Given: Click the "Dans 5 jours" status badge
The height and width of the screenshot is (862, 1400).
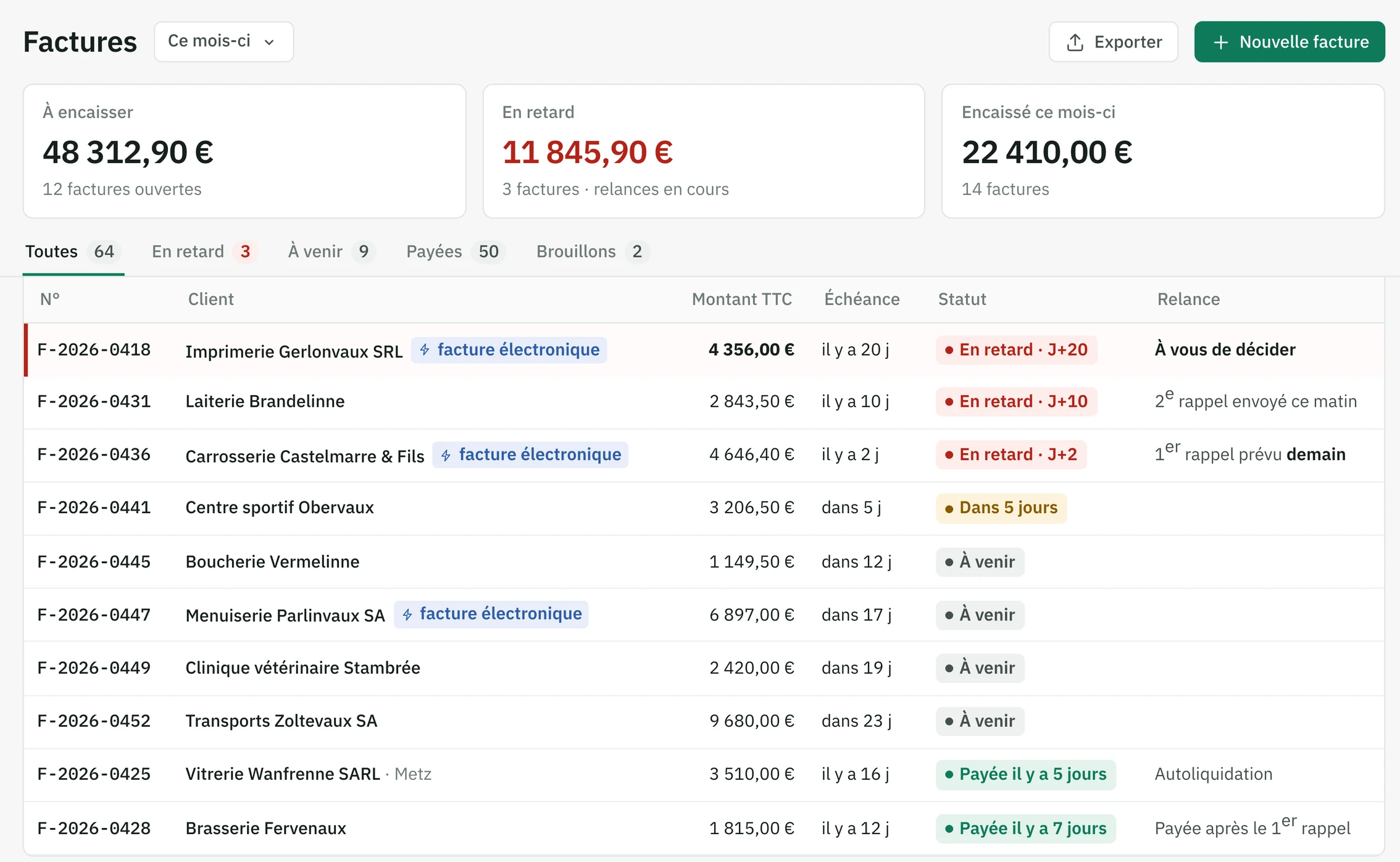Looking at the screenshot, I should (x=1001, y=508).
